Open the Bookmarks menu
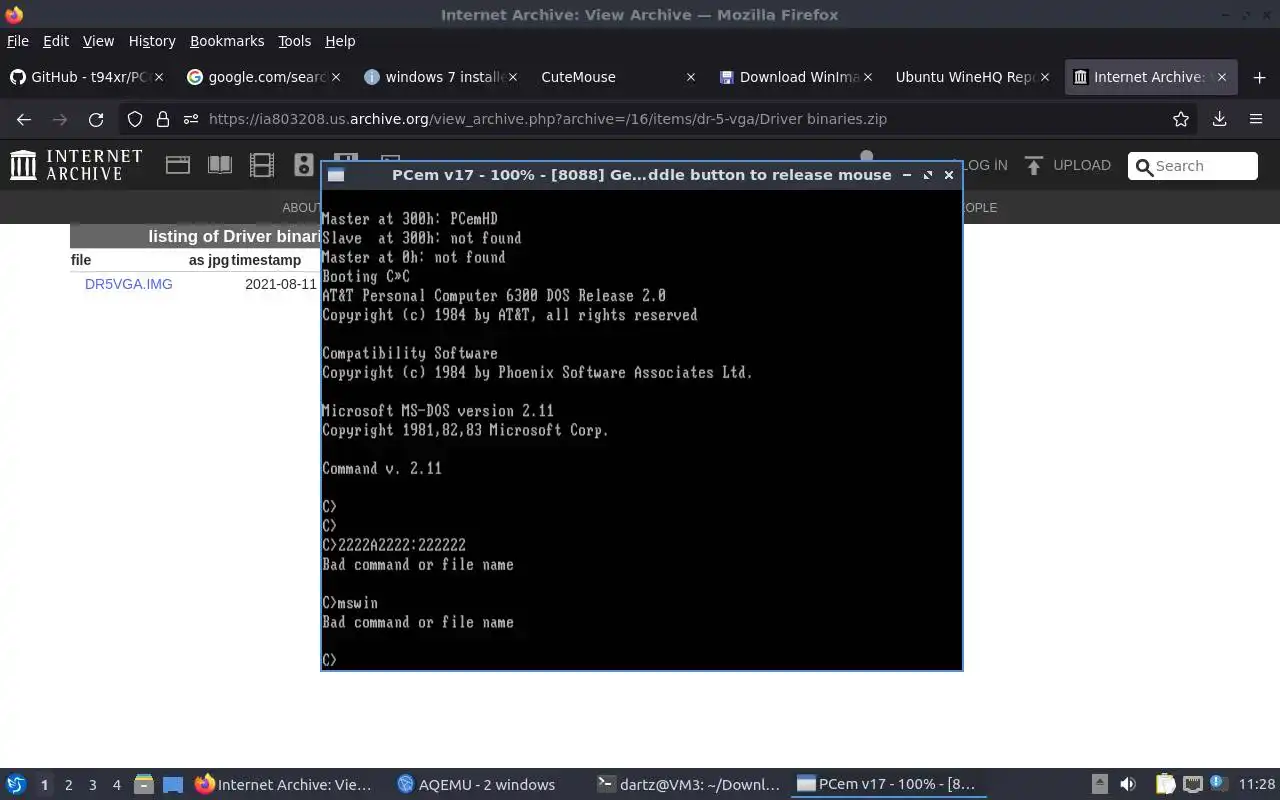The image size is (1280, 800). tap(227, 41)
